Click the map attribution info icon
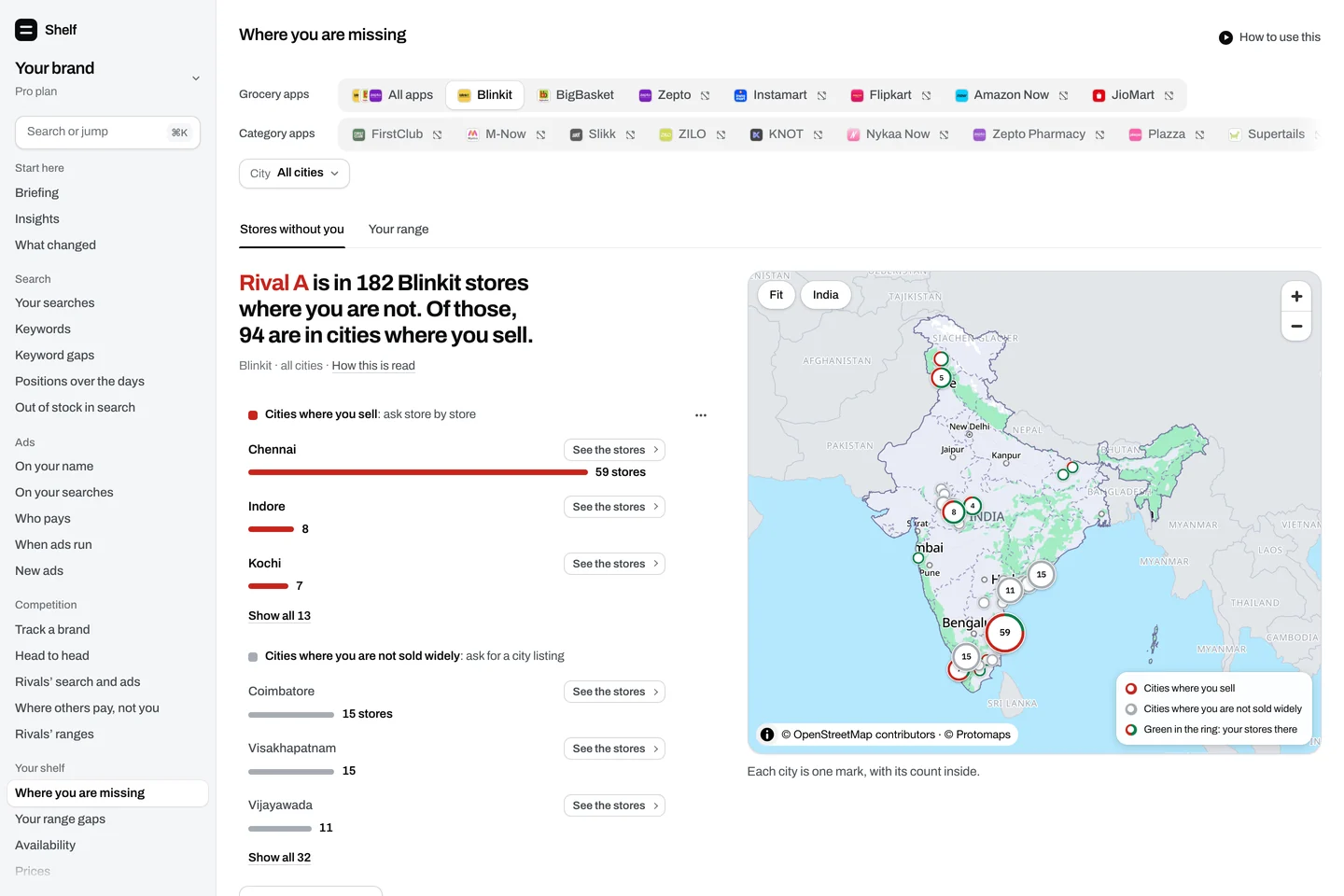This screenshot has height=896, width=1344. click(x=767, y=735)
